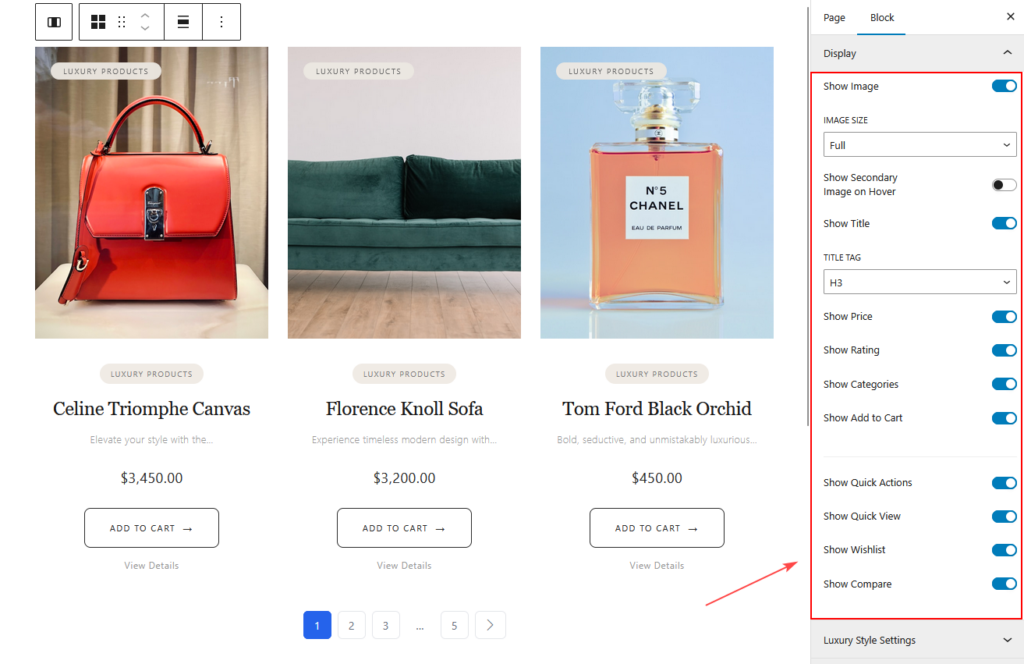Image resolution: width=1024 pixels, height=664 pixels.
Task: Disable the Show Image toggle
Action: coord(1004,86)
